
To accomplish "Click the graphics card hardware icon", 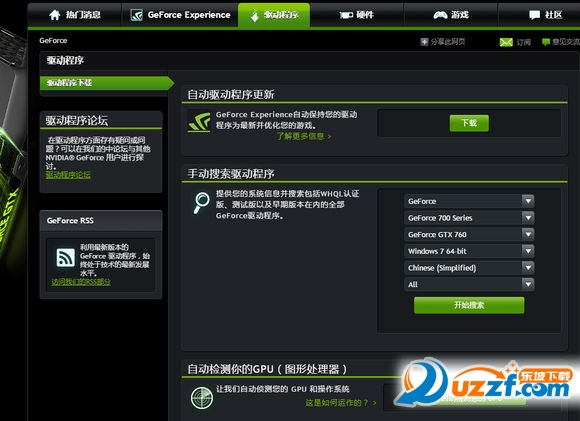I will click(346, 15).
